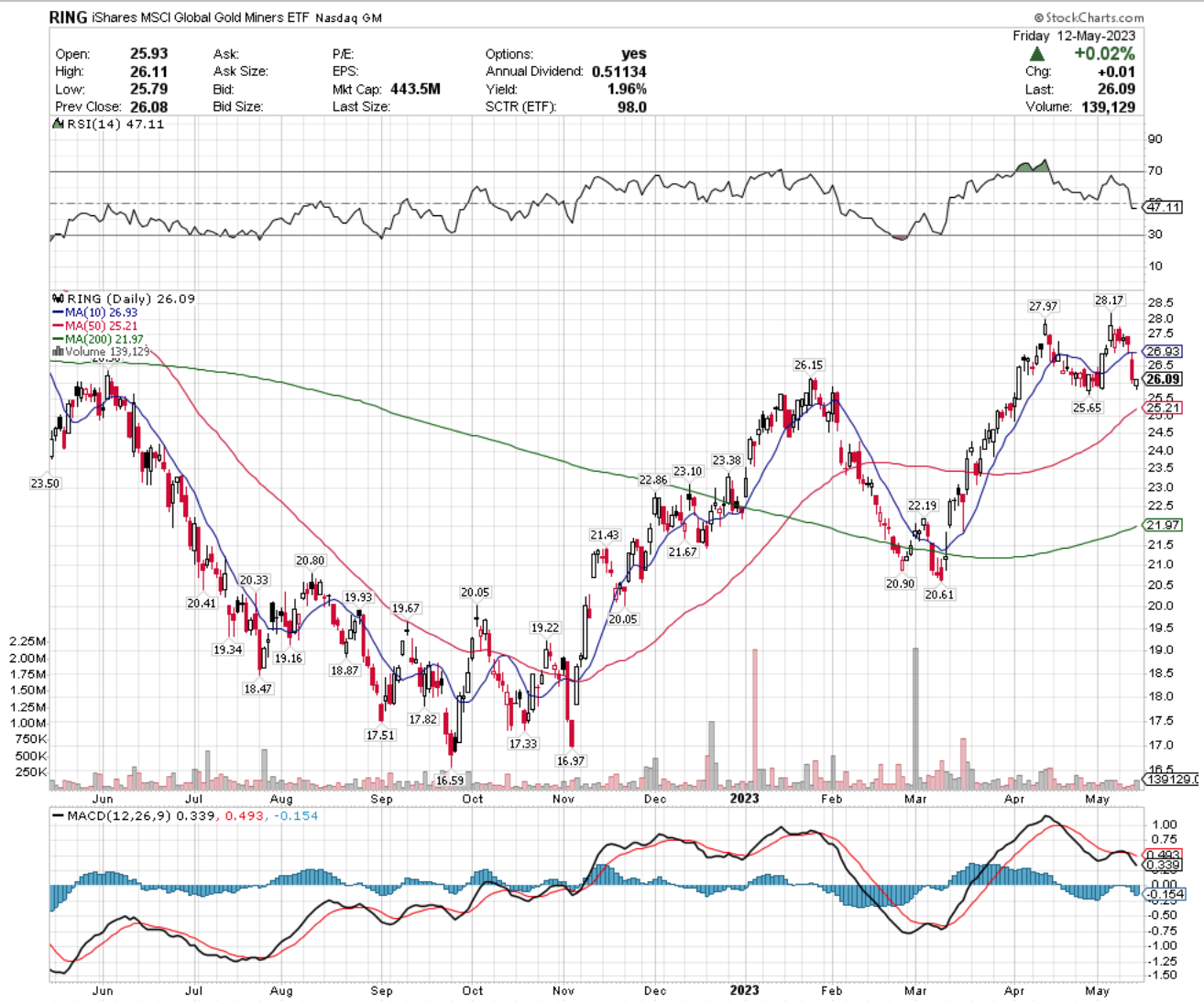
Task: Click the Open value 25.93
Action: pyautogui.click(x=149, y=54)
